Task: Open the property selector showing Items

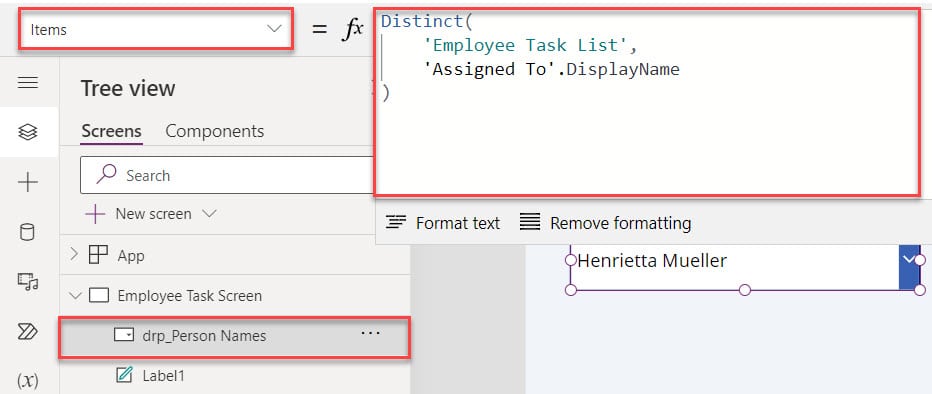Action: [x=156, y=29]
